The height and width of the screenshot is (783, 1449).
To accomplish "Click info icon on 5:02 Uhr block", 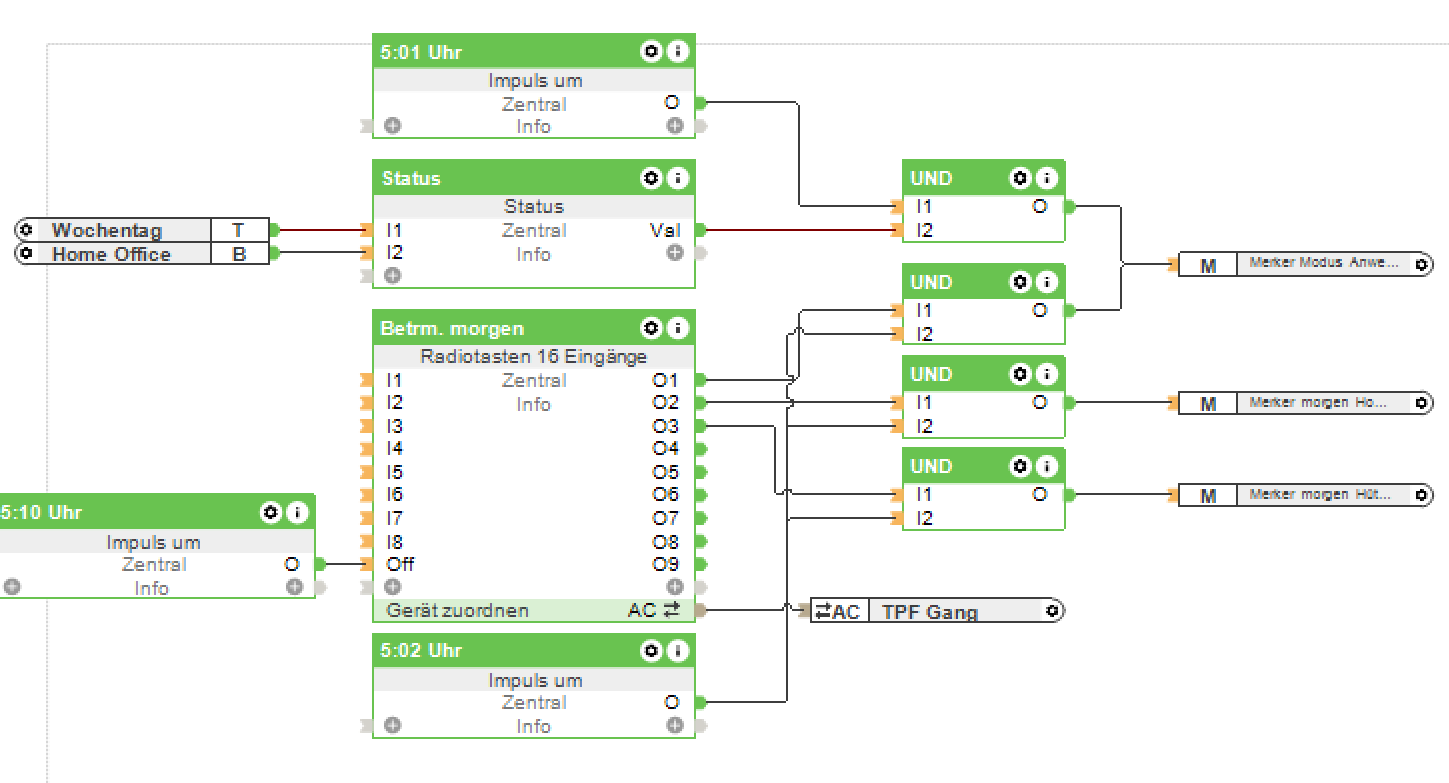I will click(677, 650).
